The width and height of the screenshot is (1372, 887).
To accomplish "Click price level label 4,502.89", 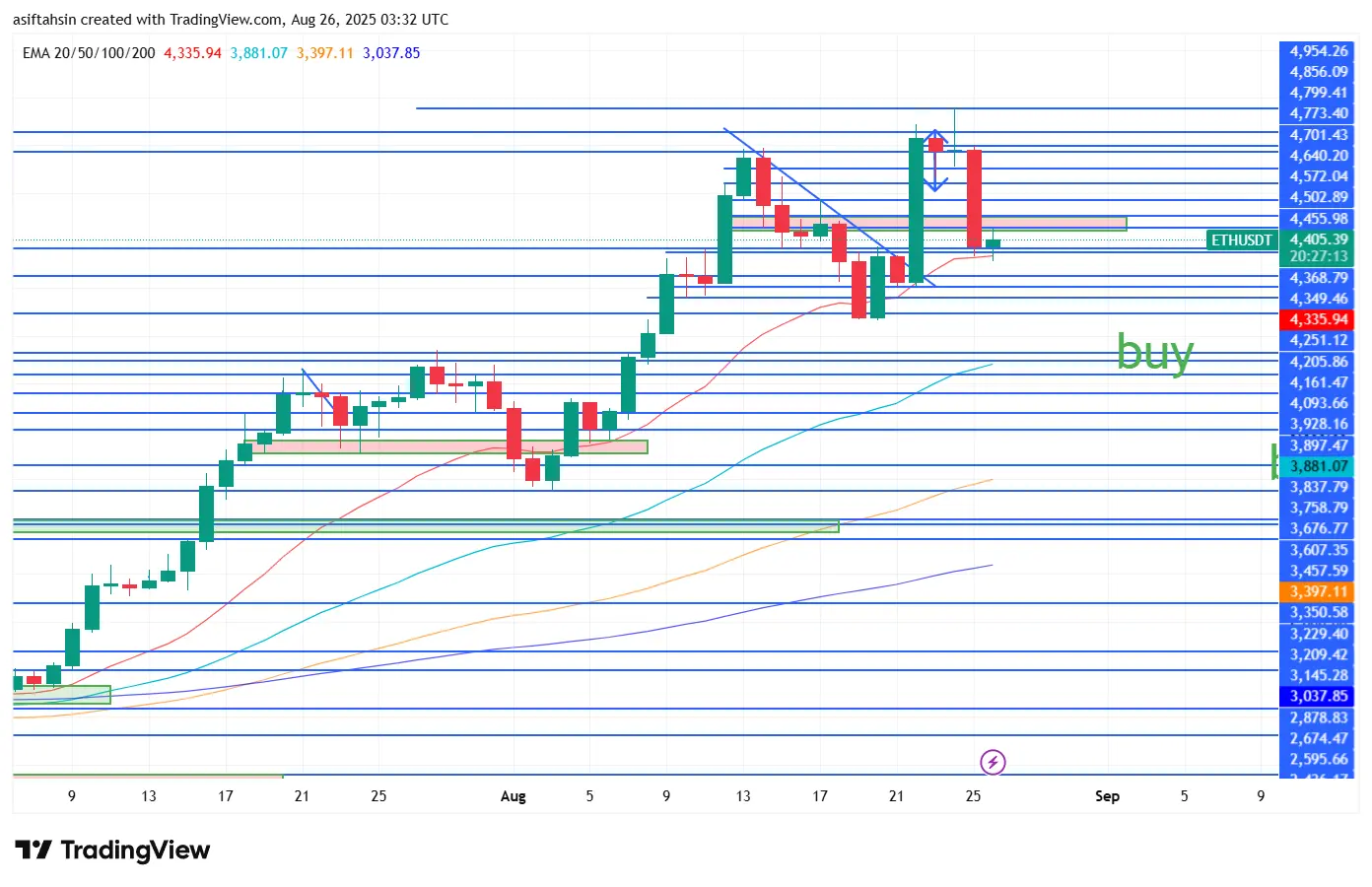I will coord(1318,197).
